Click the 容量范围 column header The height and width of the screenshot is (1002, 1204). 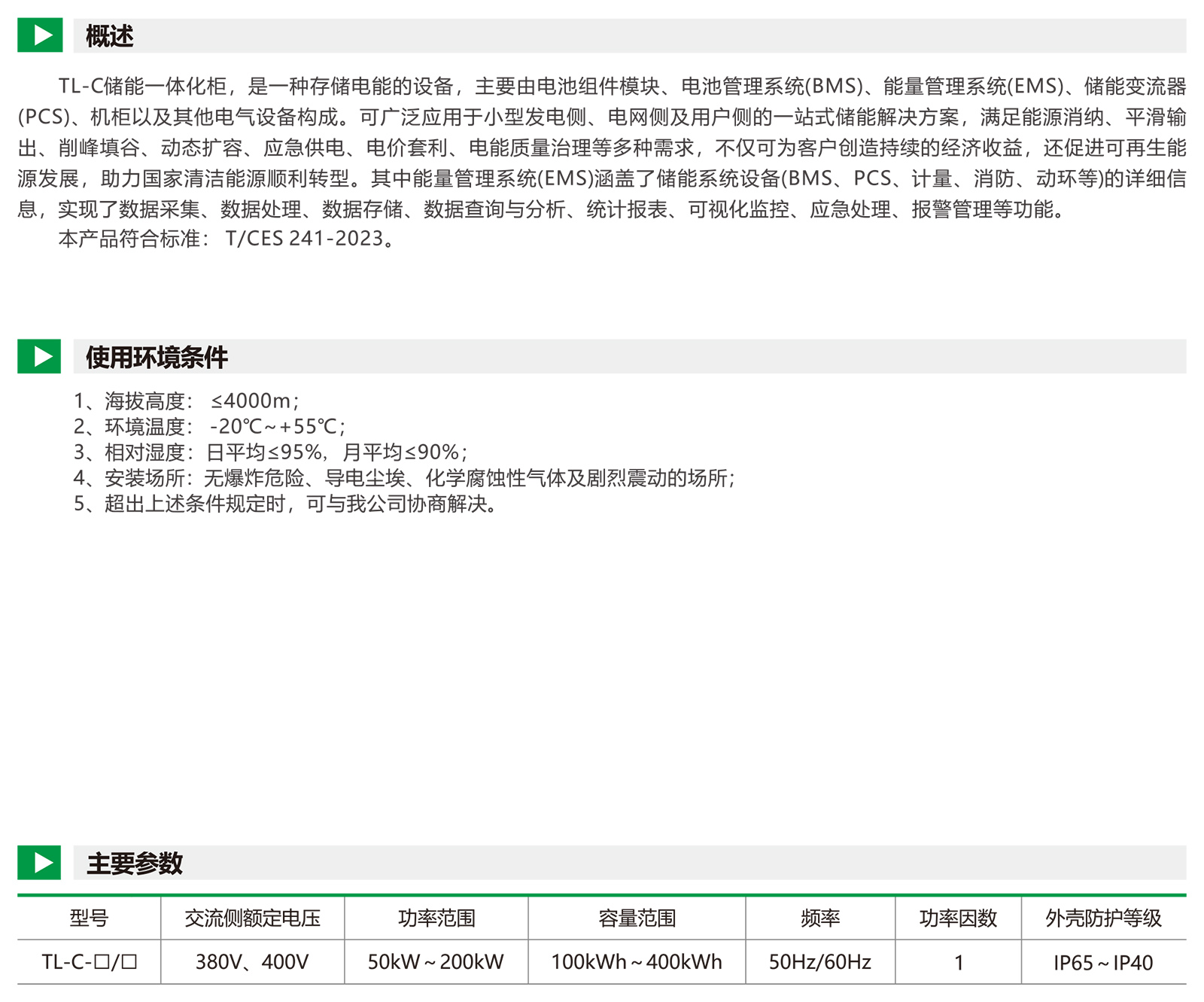click(x=637, y=918)
